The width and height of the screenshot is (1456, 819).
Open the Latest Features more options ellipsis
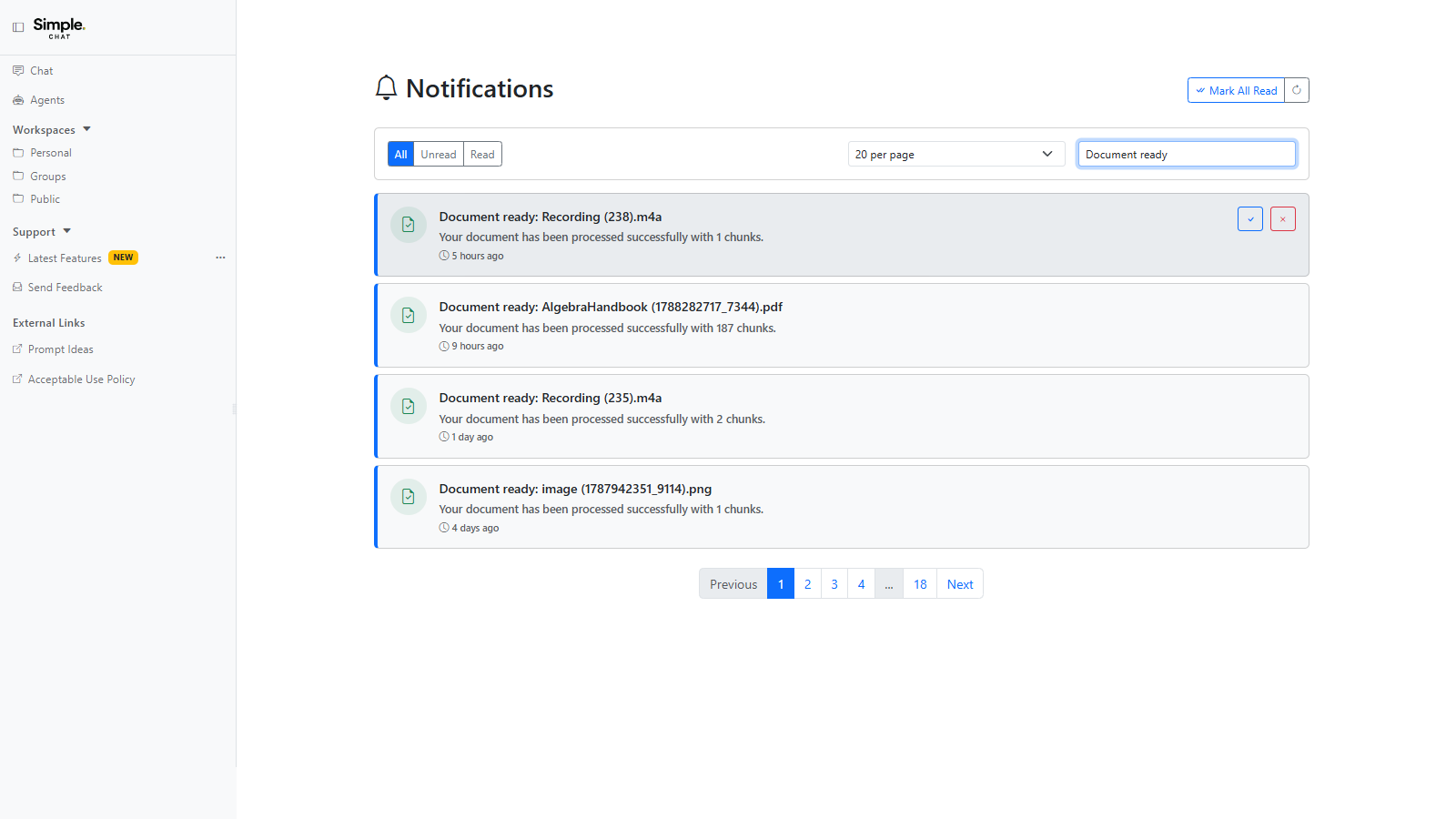[220, 258]
